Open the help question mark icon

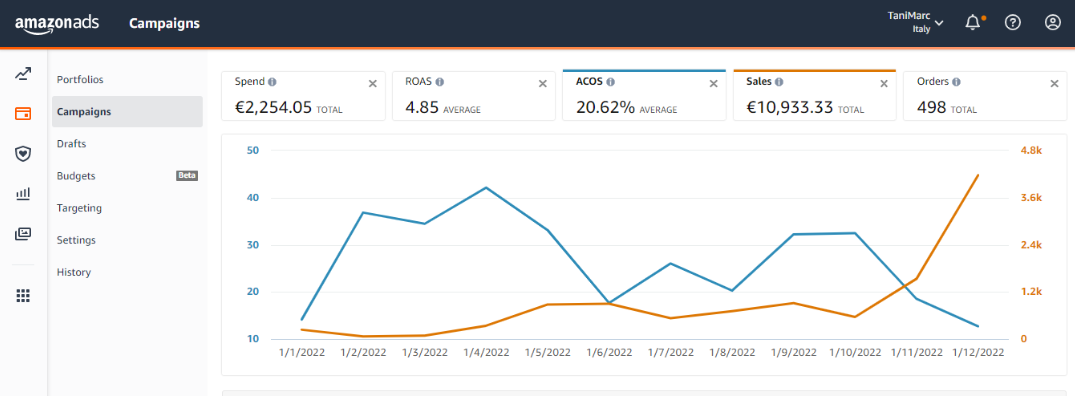click(x=1013, y=23)
